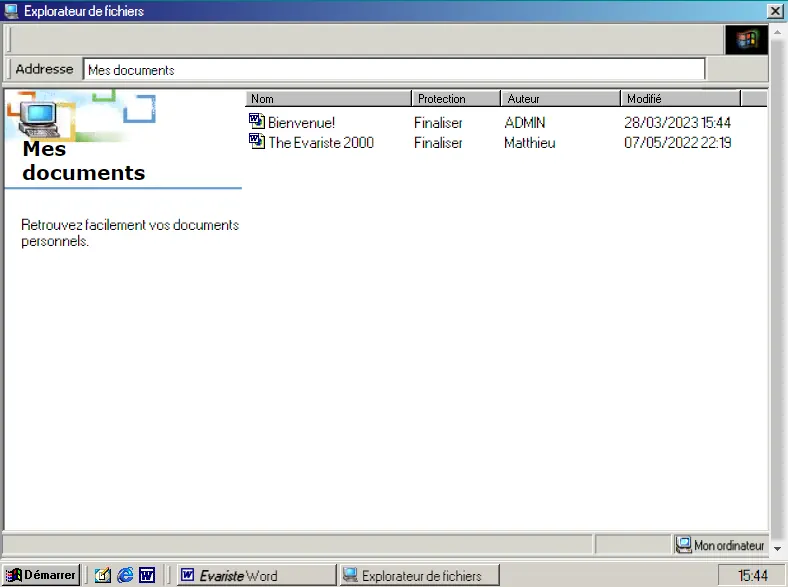Click the Addresse label

44,69
